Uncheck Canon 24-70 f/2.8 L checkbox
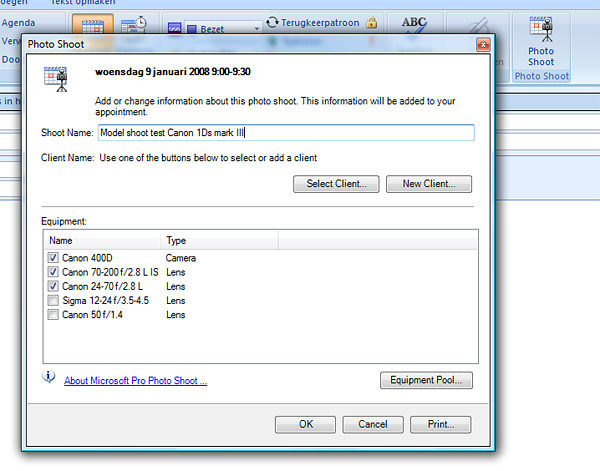The image size is (600, 471). click(53, 286)
